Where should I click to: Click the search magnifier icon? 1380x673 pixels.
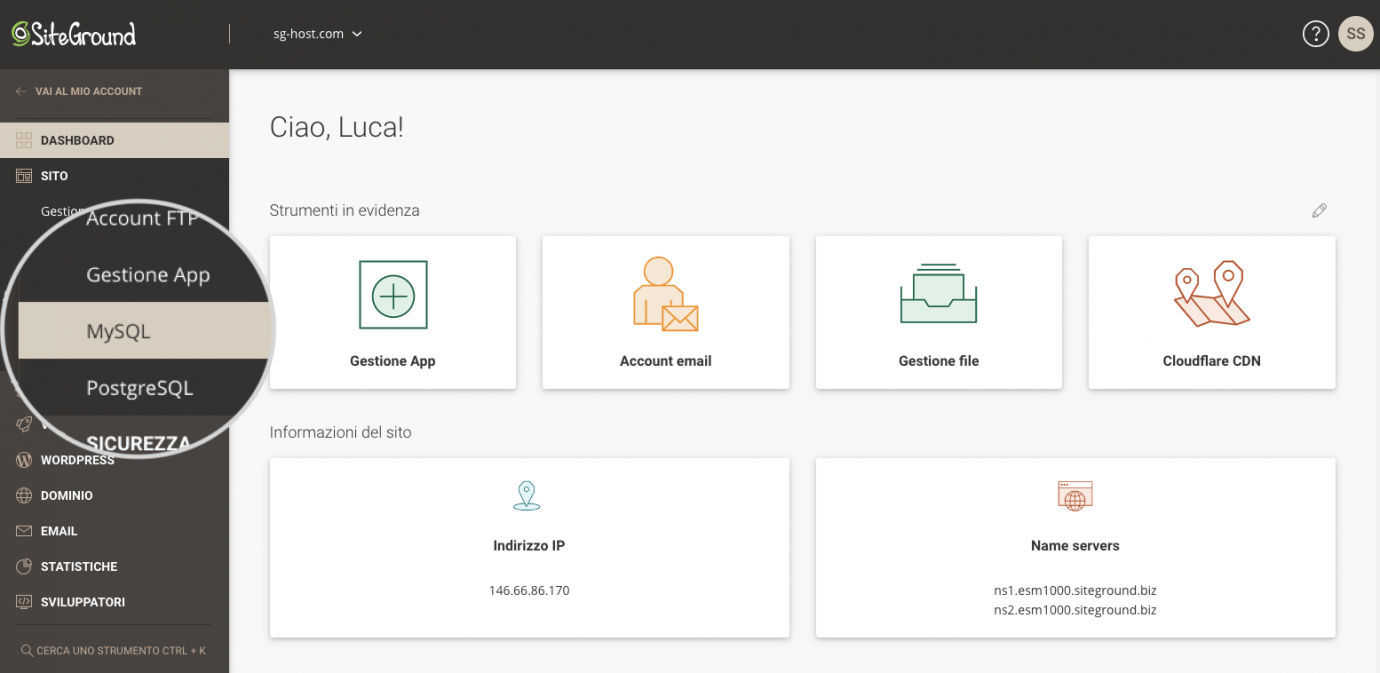[27, 651]
